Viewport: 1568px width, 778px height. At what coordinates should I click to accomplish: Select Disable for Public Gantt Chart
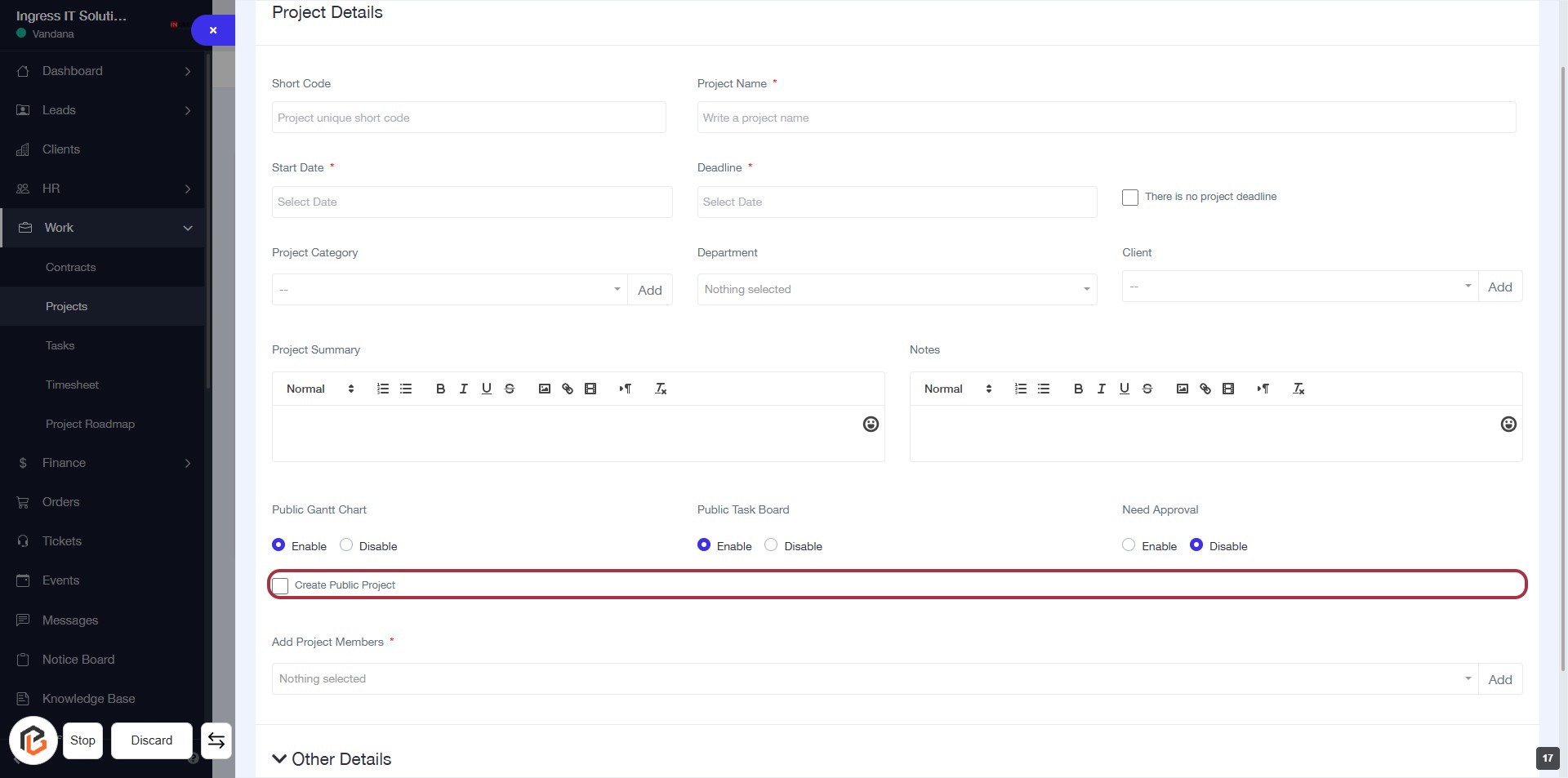[346, 545]
